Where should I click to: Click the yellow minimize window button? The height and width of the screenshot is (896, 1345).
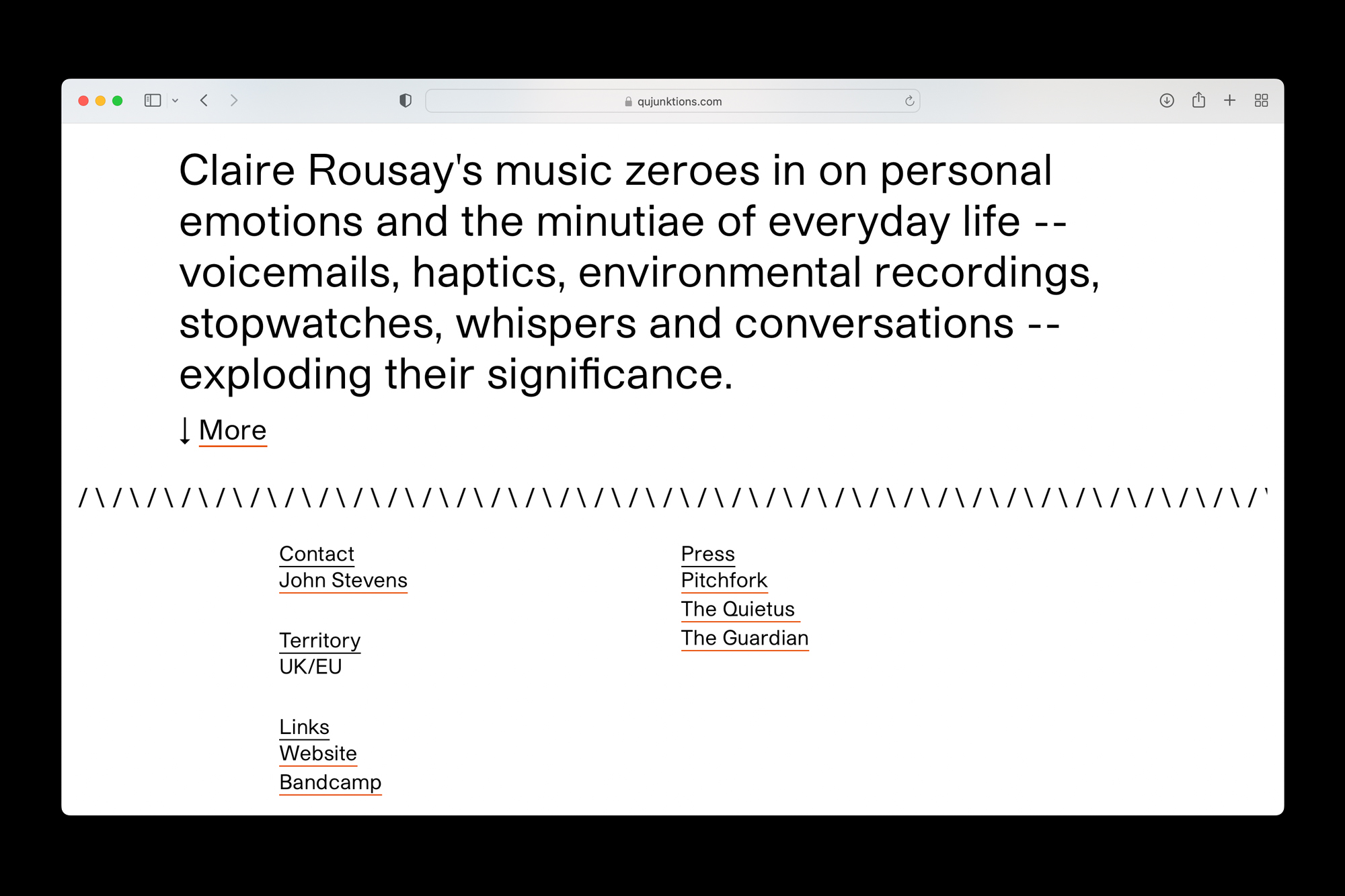100,101
